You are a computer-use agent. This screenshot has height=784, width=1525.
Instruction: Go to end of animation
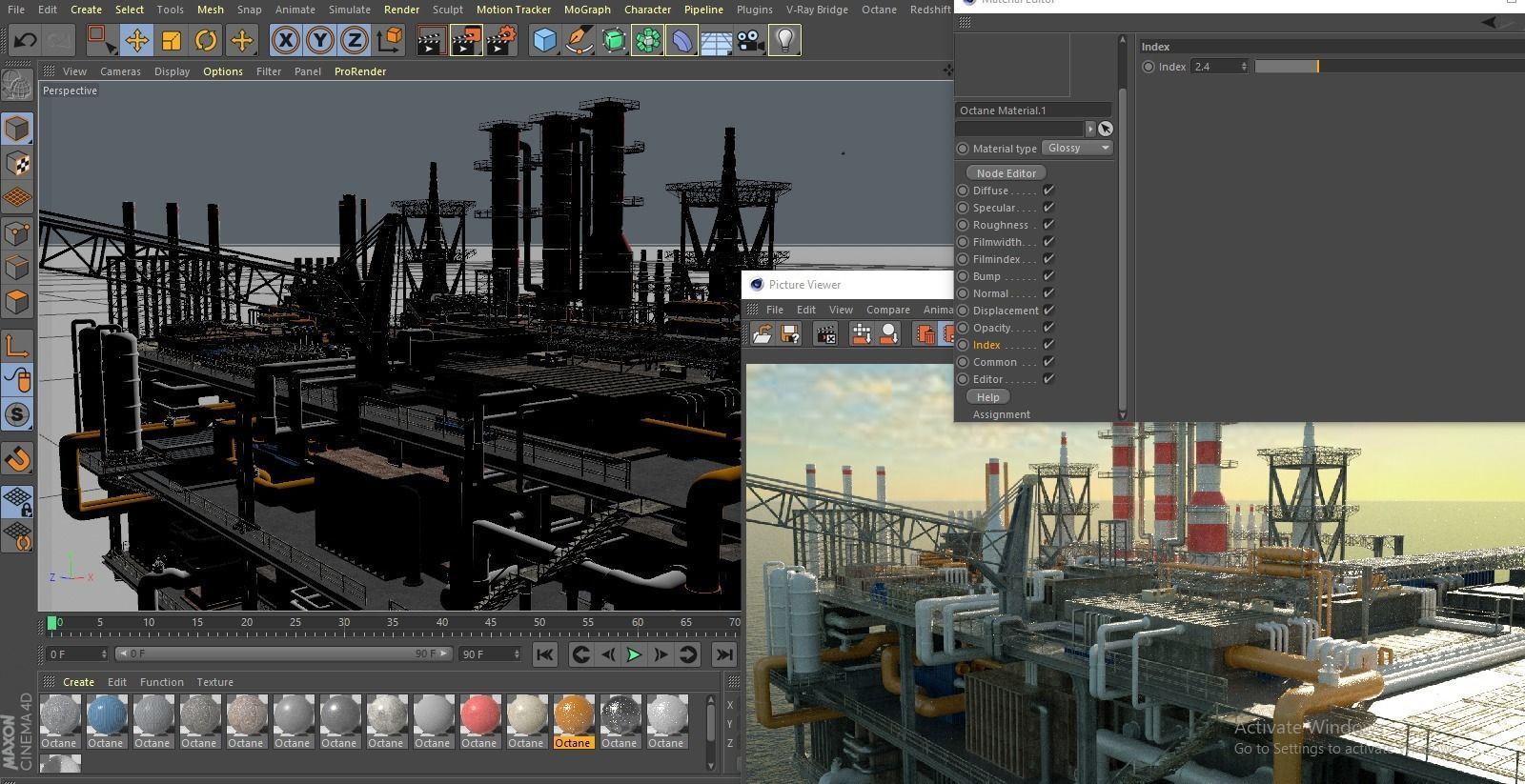(724, 654)
